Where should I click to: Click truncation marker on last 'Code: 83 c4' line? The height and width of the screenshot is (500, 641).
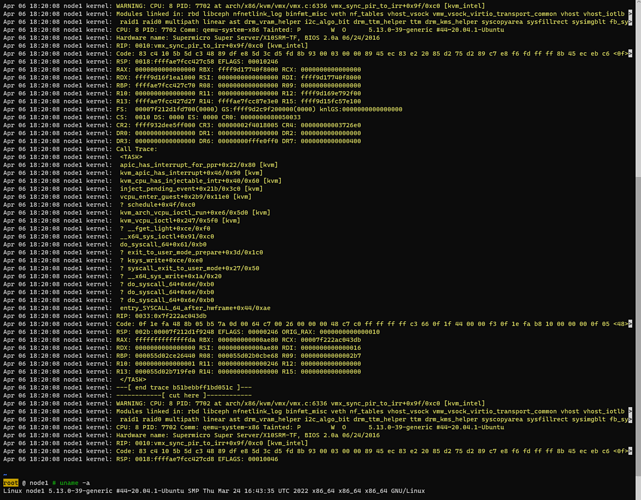pyautogui.click(x=630, y=451)
